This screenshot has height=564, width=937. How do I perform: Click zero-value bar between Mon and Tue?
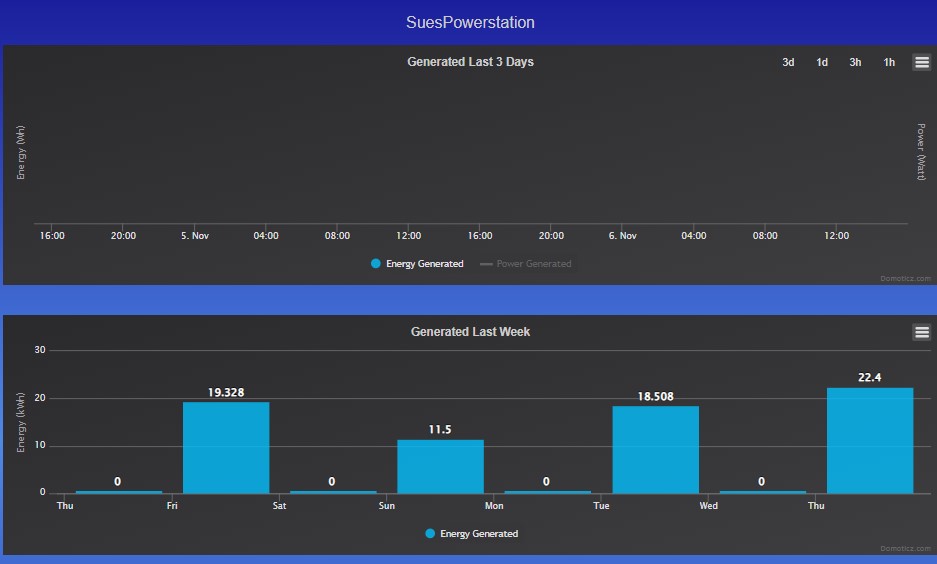547,492
